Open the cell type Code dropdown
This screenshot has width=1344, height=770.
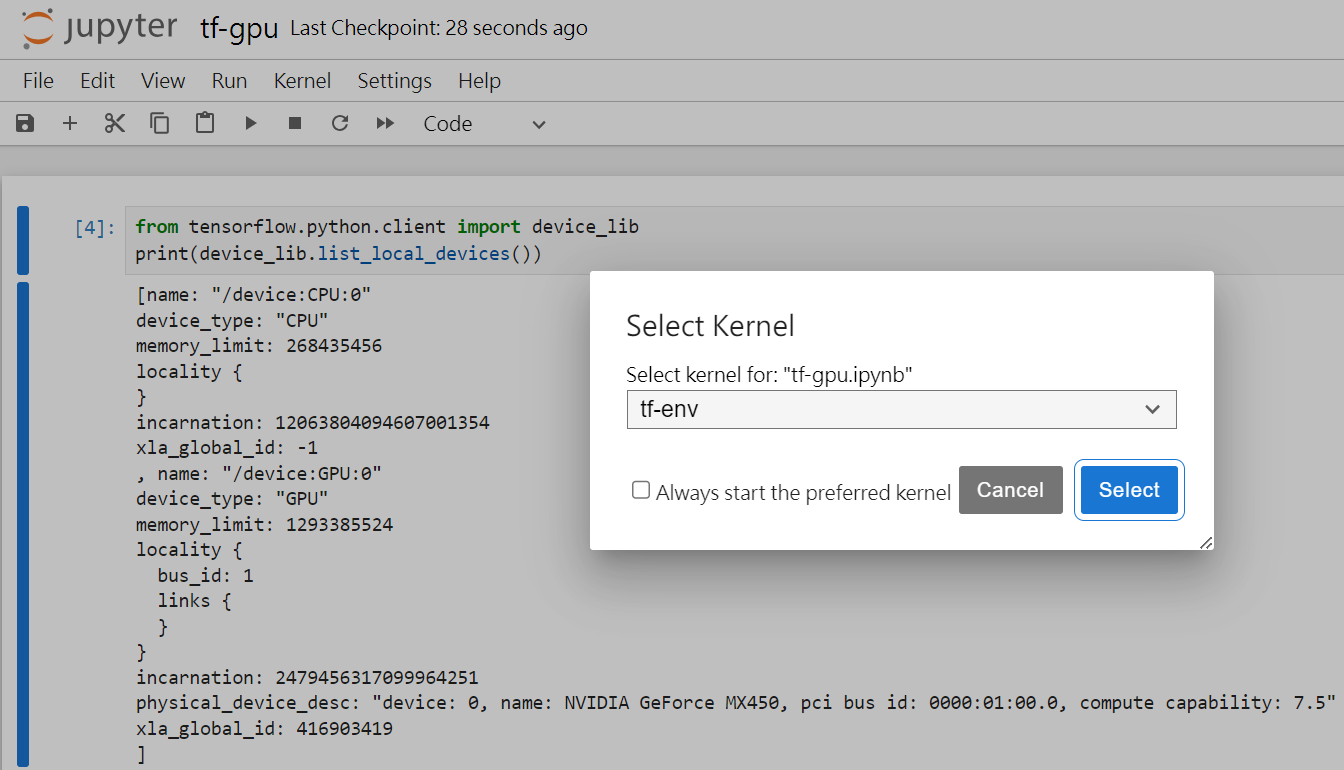tap(484, 124)
